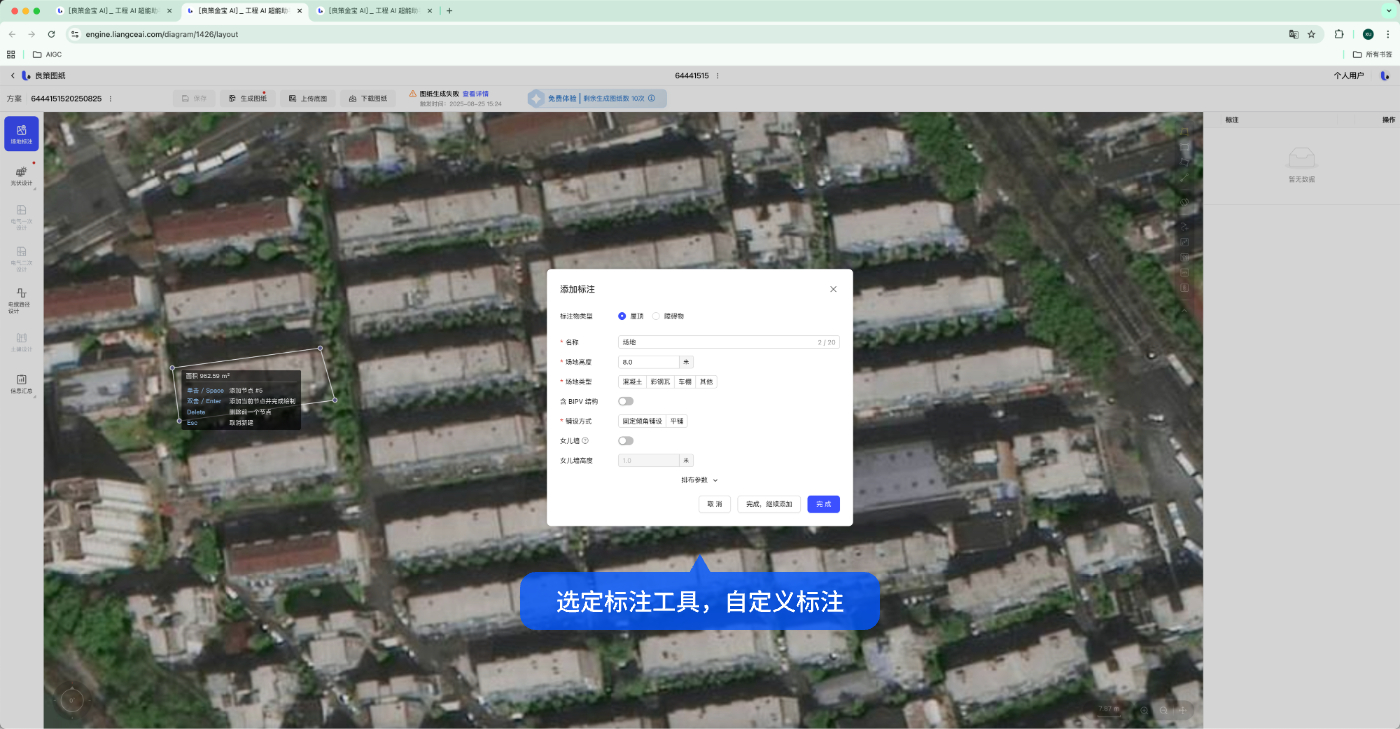Enable the 女儿墙 switch

(626, 441)
